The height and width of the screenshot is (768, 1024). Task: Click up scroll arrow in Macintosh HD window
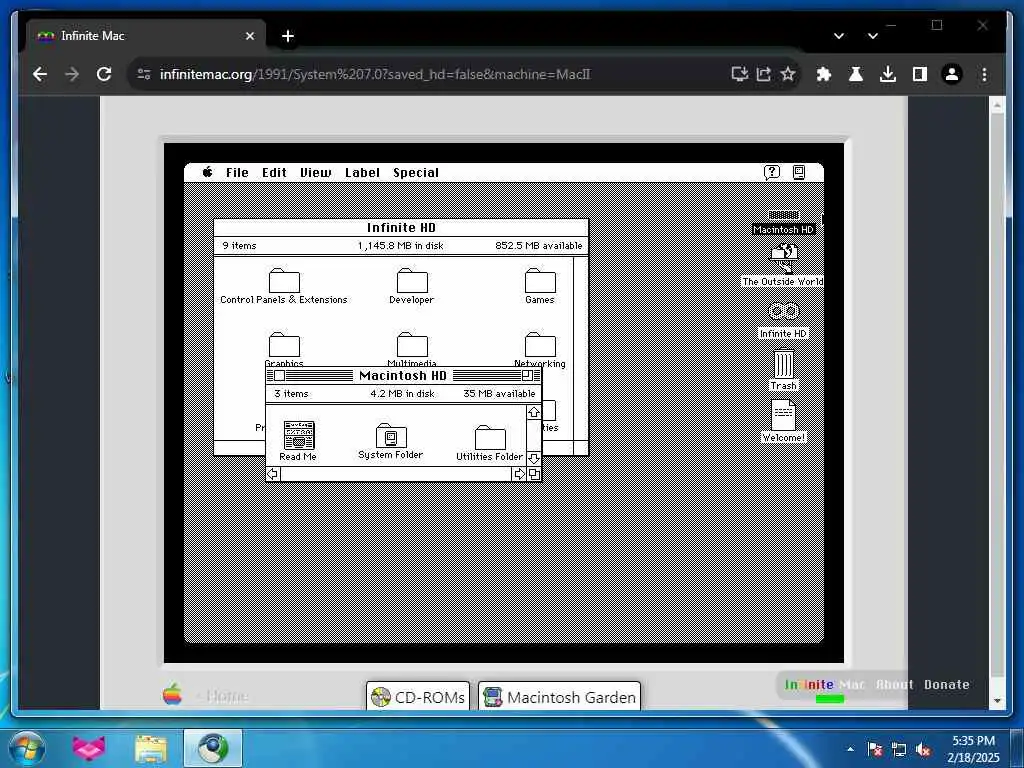pos(534,413)
